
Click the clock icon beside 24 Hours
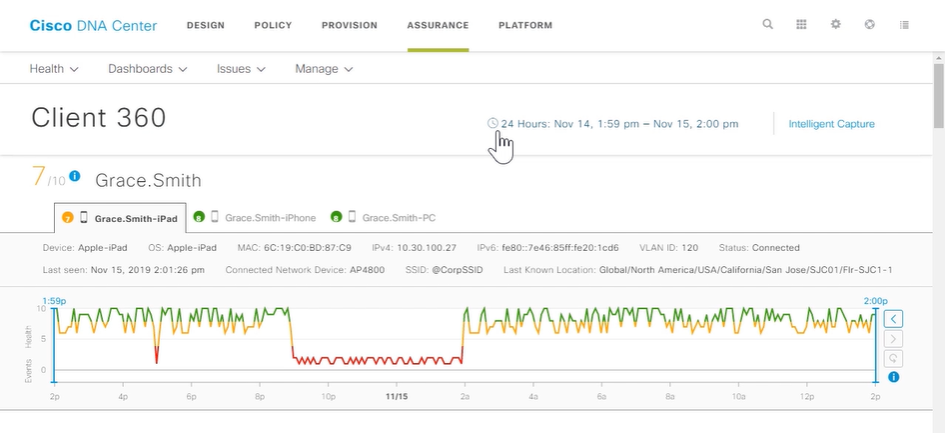[x=492, y=124]
